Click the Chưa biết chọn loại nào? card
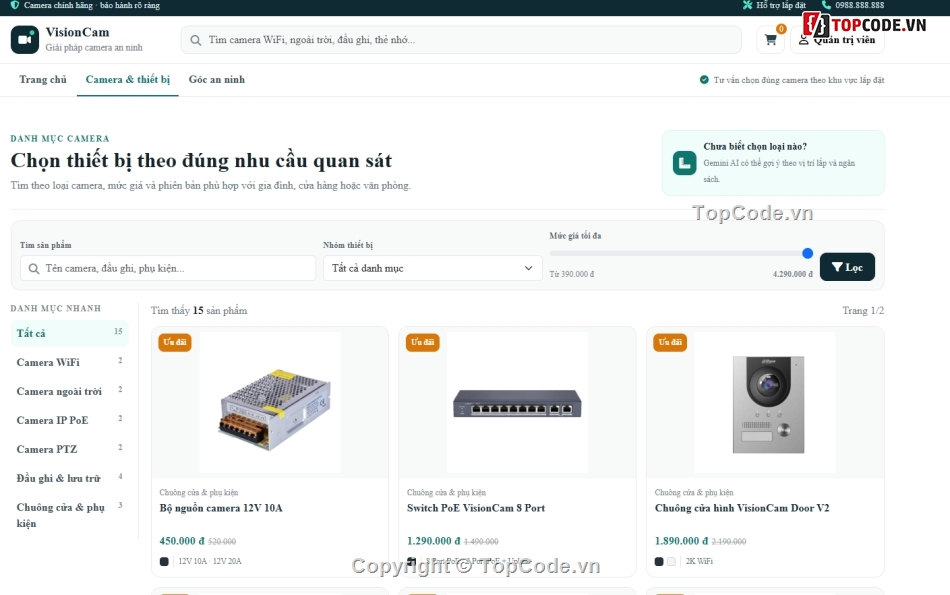Image resolution: width=950 pixels, height=595 pixels. (773, 163)
